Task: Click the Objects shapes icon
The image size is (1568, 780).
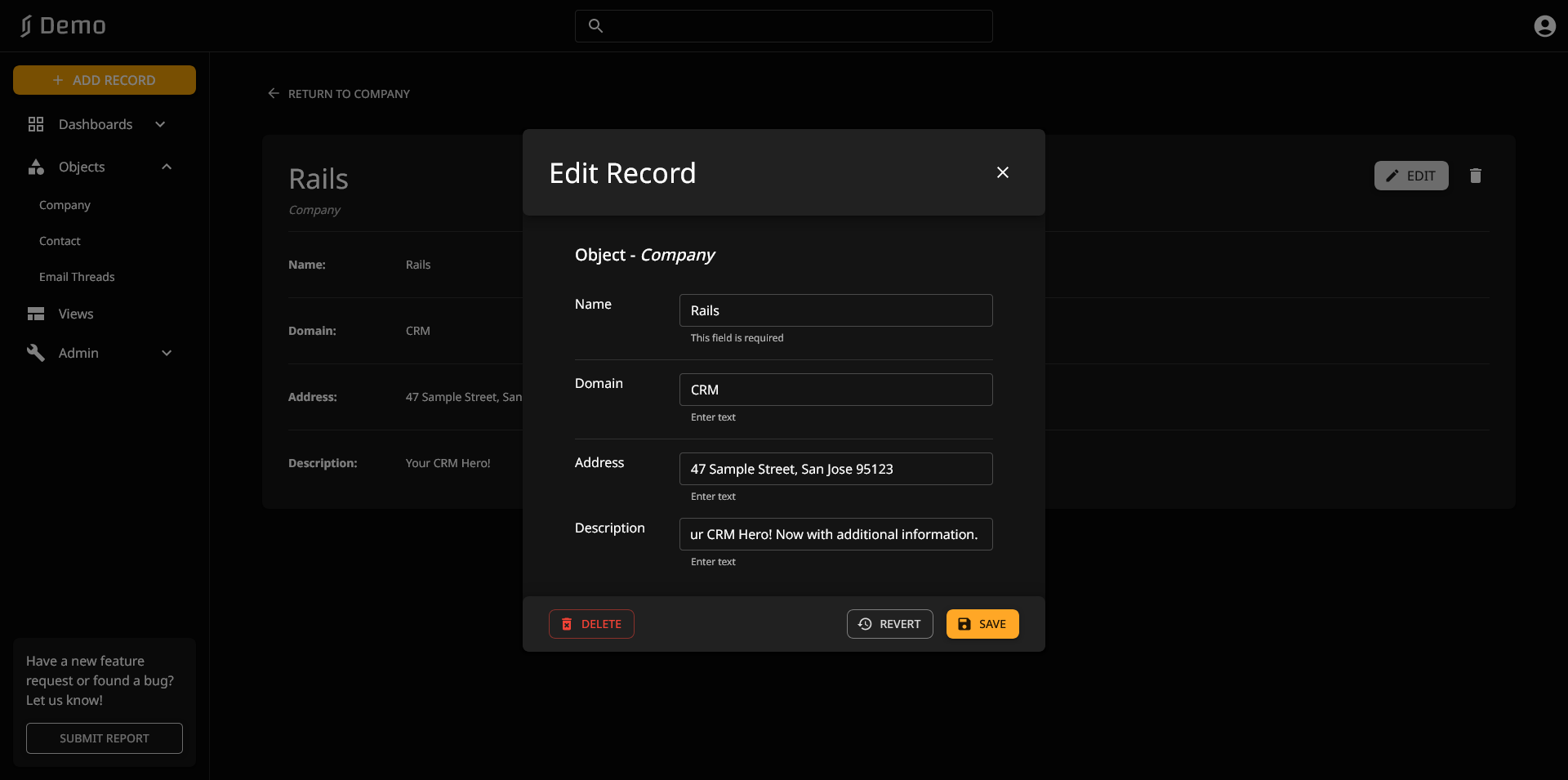Action: coord(36,167)
